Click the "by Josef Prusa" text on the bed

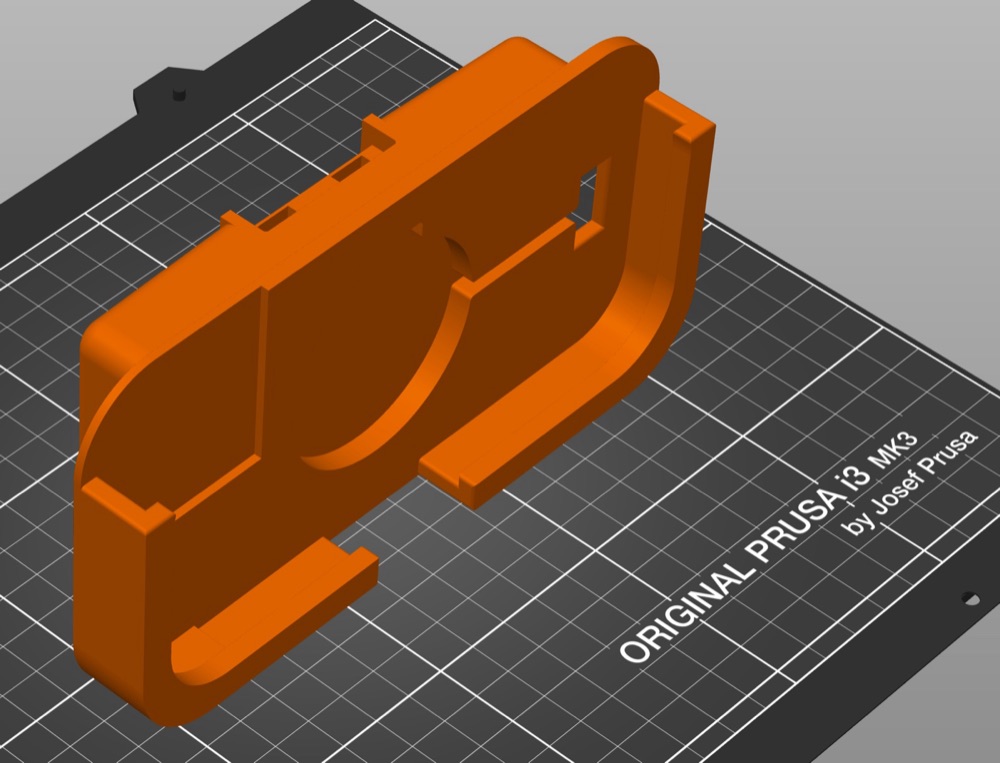tap(911, 483)
